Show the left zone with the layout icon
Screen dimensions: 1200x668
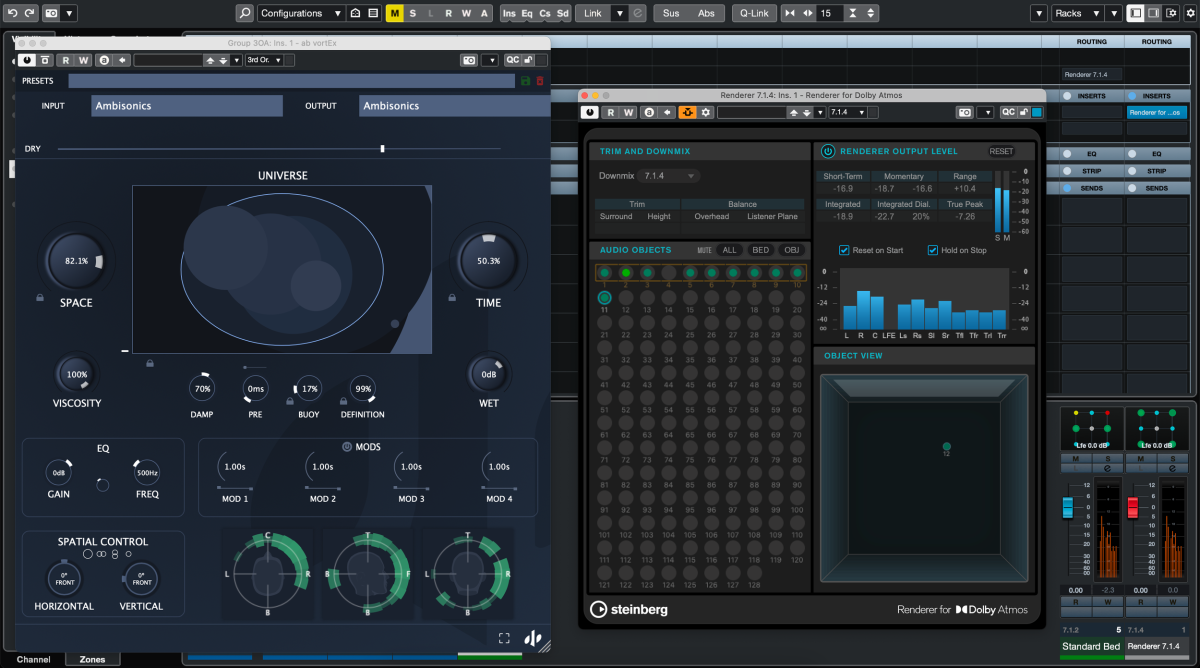coord(1136,13)
